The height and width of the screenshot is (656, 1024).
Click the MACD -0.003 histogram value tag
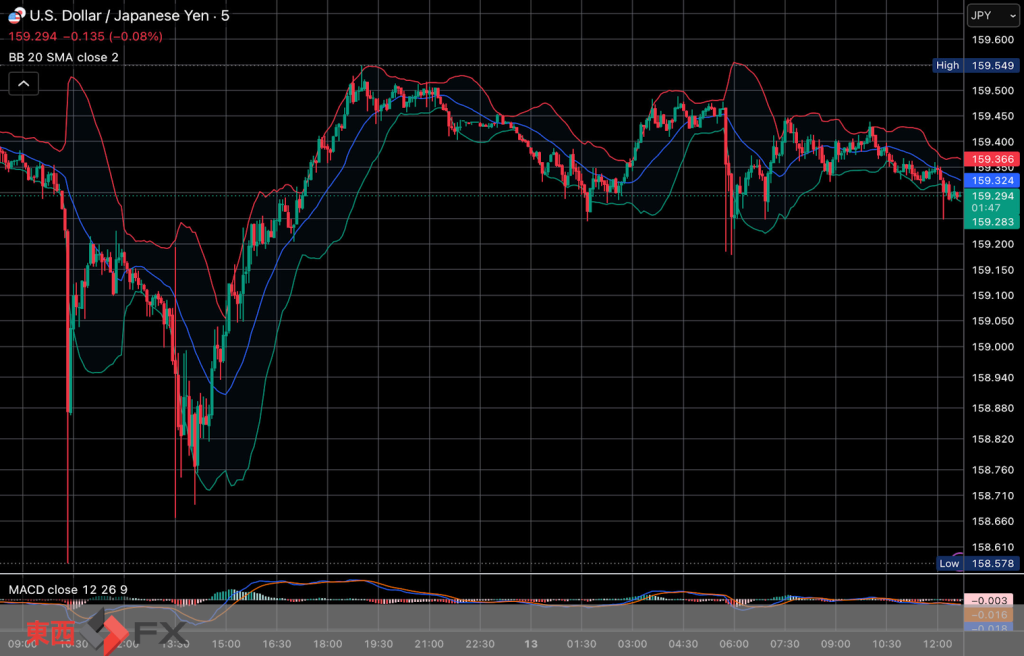tap(989, 600)
